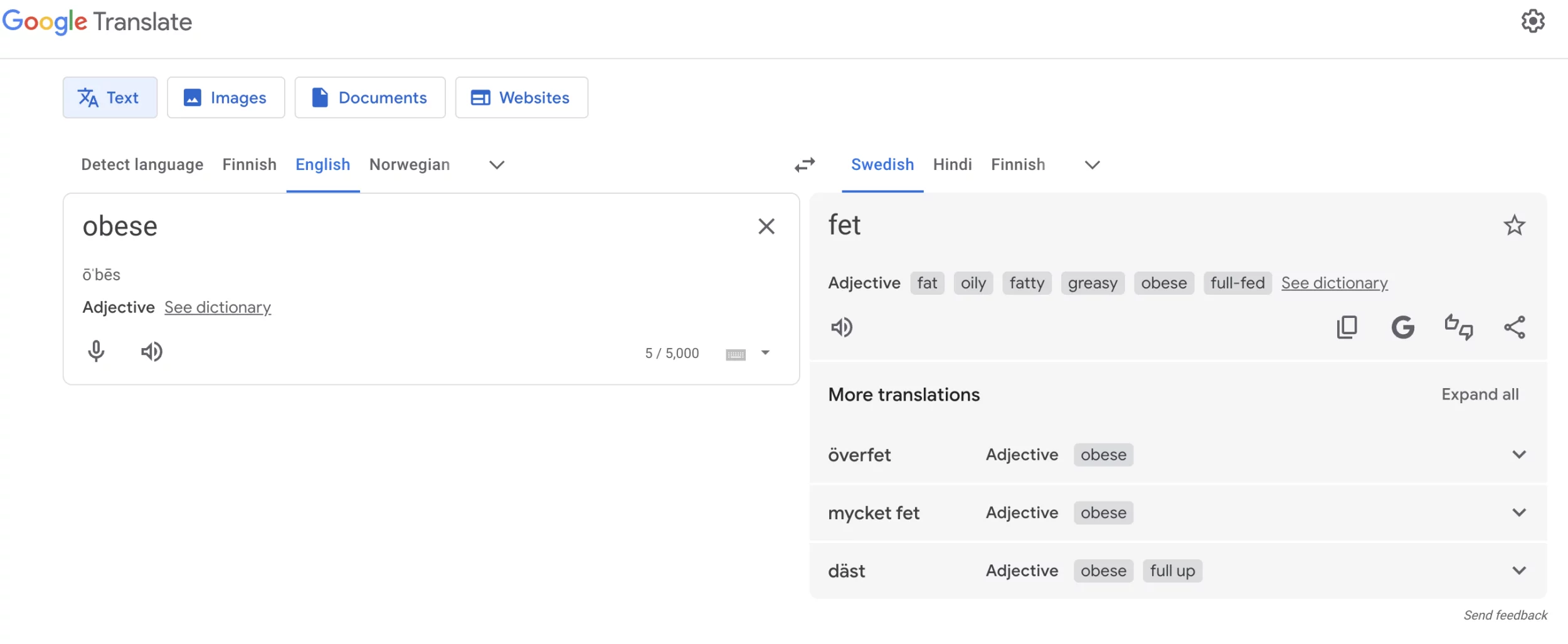Listen to the Swedish translation audio
Viewport: 1568px width, 644px height.
coord(842,327)
